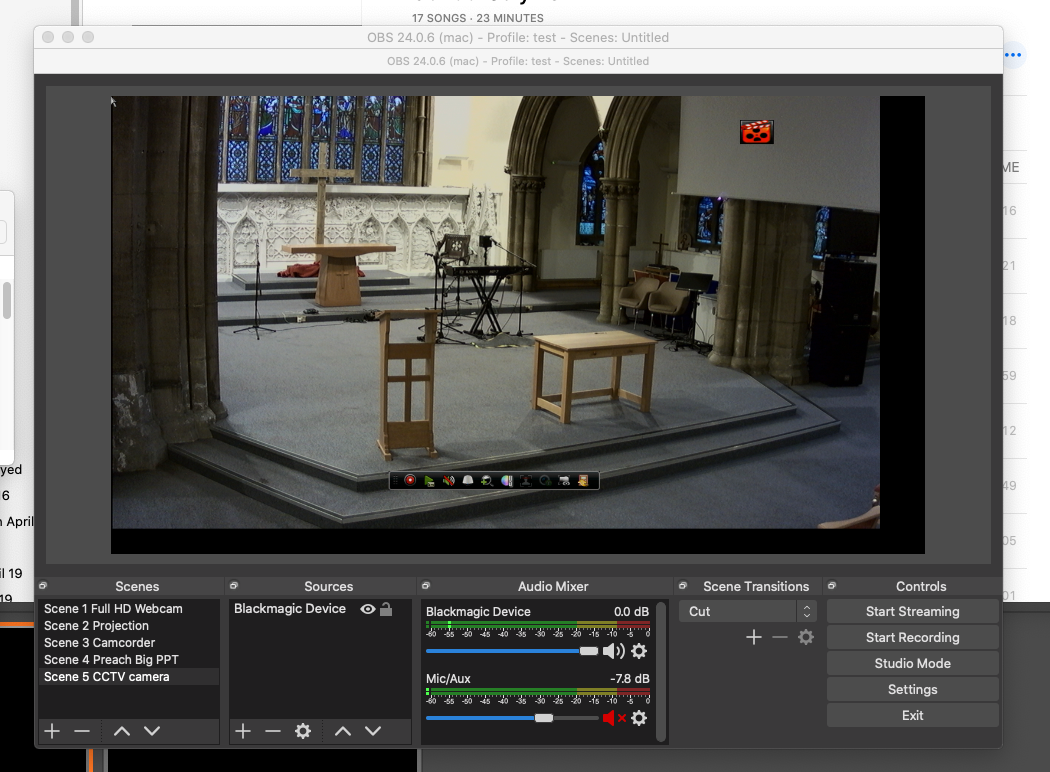
Task: Unmute the Mic/Aux audio channel
Action: [x=613, y=718]
